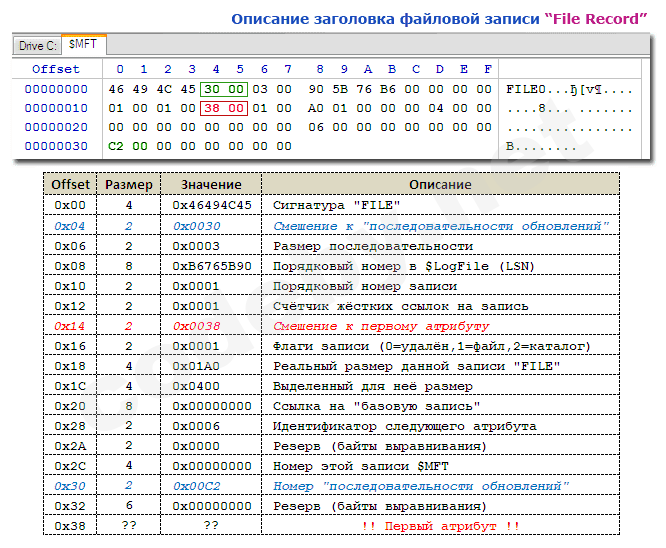Select hex row at offset 00000000
This screenshot has width=666, height=548.
click(56, 88)
